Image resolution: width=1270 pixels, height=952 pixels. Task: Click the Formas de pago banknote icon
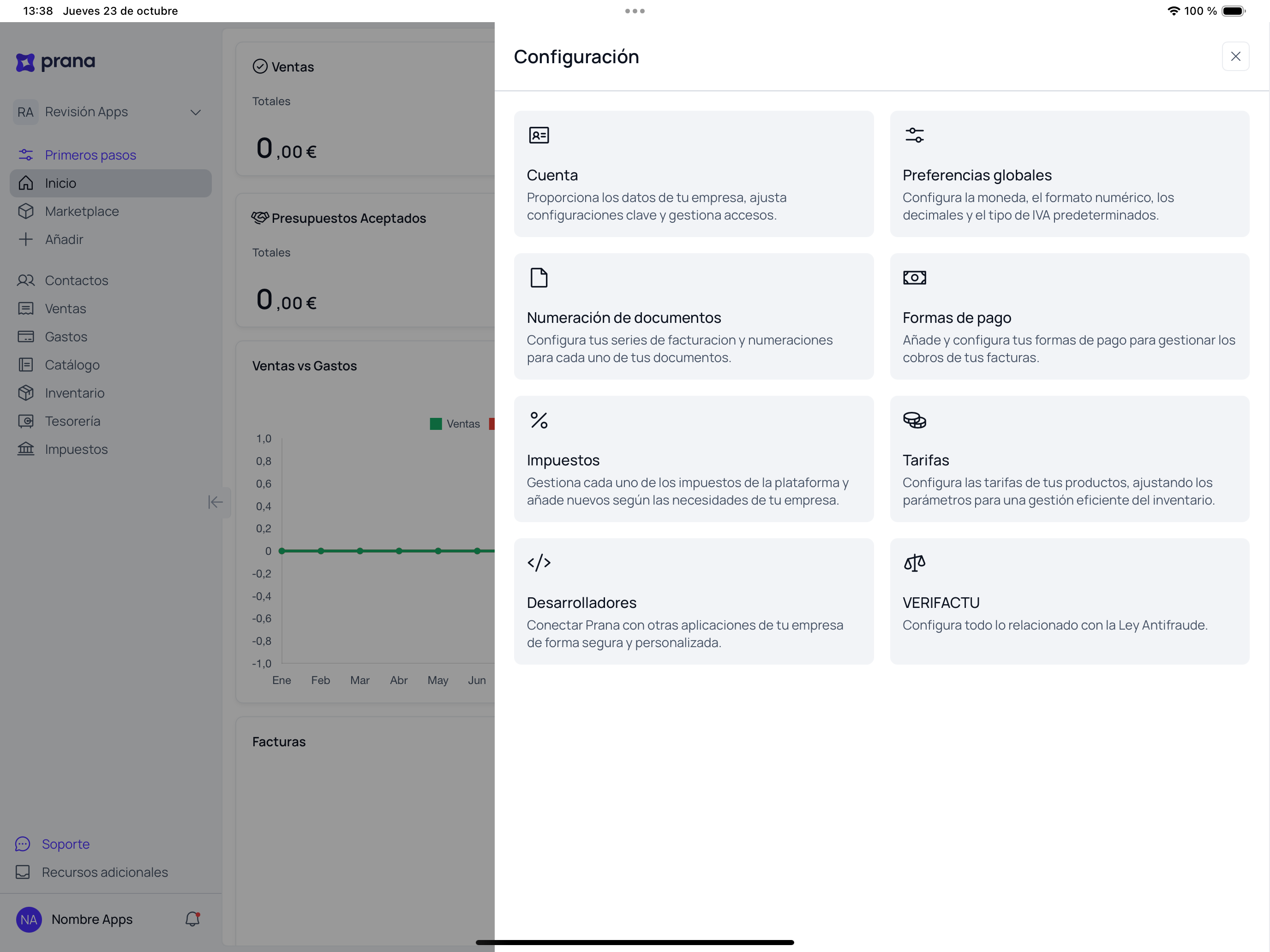pyautogui.click(x=914, y=278)
